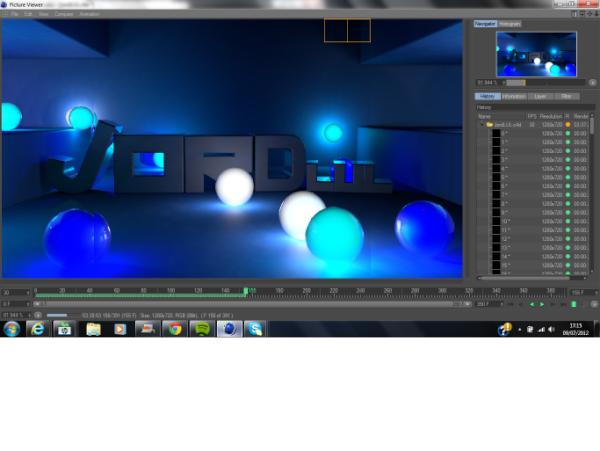Click the rendered image in the viewer
Image resolution: width=600 pixels, height=451 pixels.
(232, 149)
